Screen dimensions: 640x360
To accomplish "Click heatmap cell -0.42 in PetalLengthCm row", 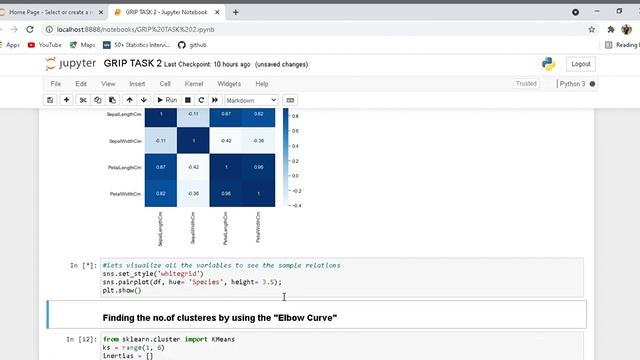I will coord(193,167).
